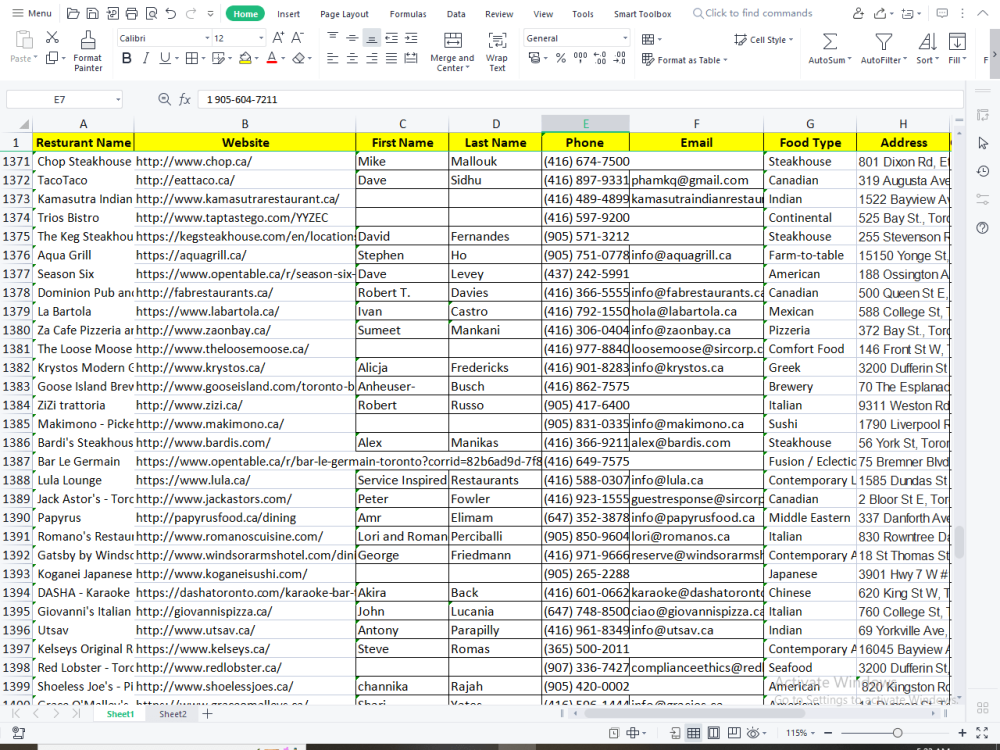Apply italic formatting
Image resolution: width=1000 pixels, height=750 pixels.
[146, 59]
